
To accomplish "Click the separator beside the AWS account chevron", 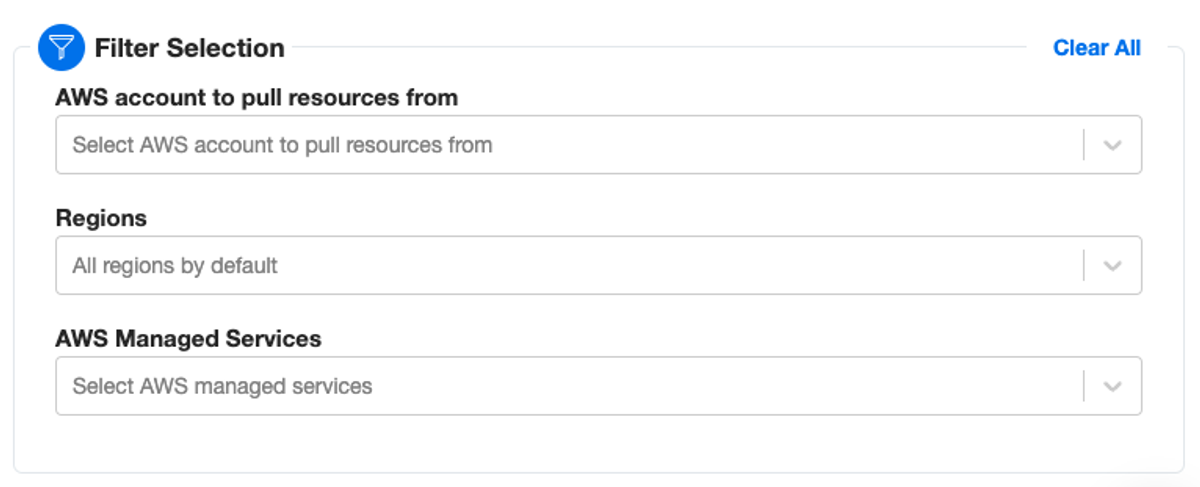I will [x=1084, y=145].
